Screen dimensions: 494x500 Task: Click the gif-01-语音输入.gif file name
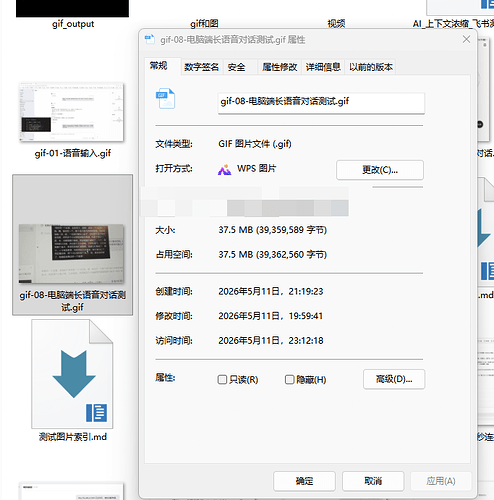[x=73, y=153]
